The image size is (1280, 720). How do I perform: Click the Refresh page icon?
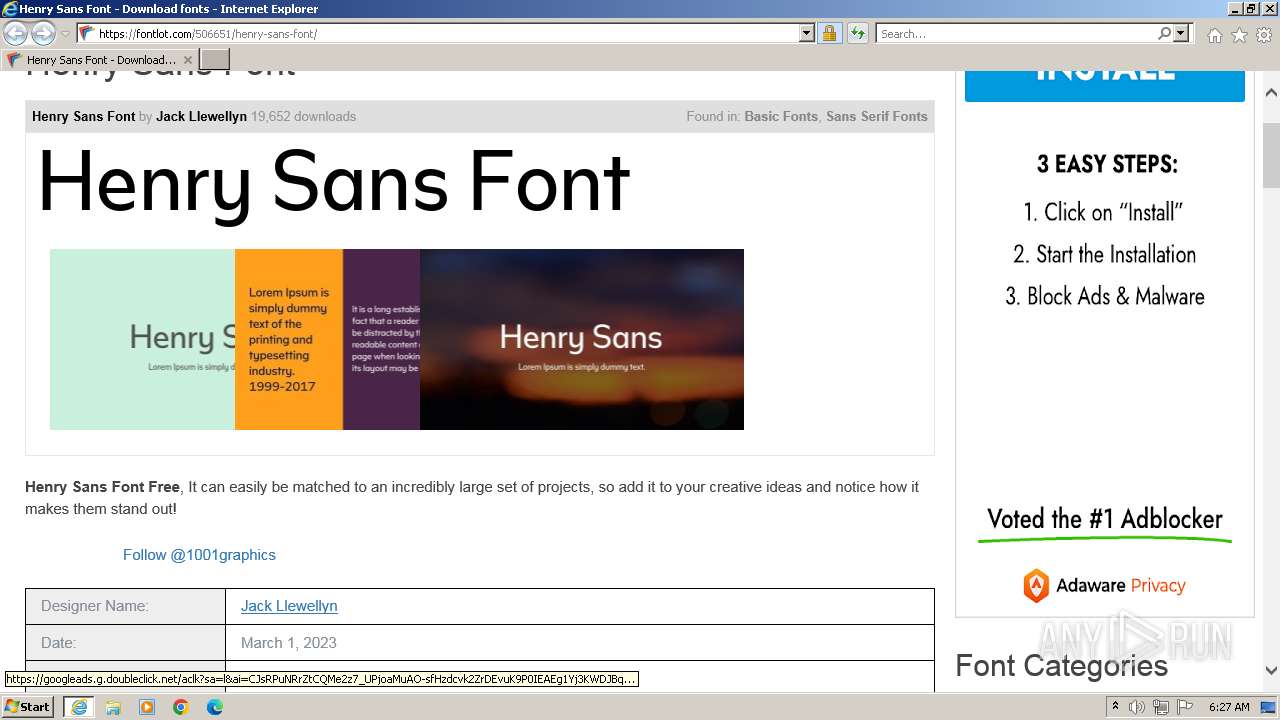tap(857, 34)
